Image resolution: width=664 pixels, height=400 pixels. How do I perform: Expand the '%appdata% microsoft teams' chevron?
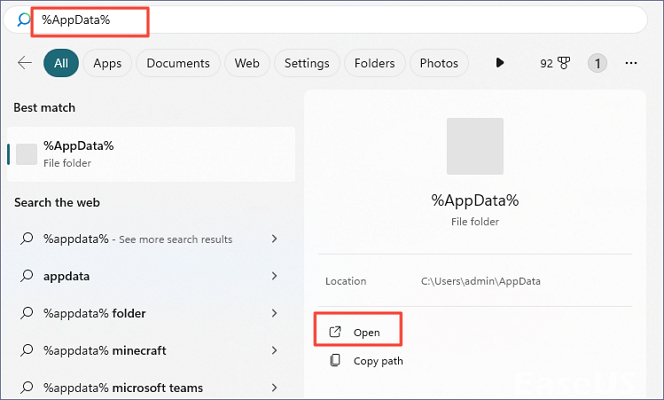pyautogui.click(x=274, y=388)
